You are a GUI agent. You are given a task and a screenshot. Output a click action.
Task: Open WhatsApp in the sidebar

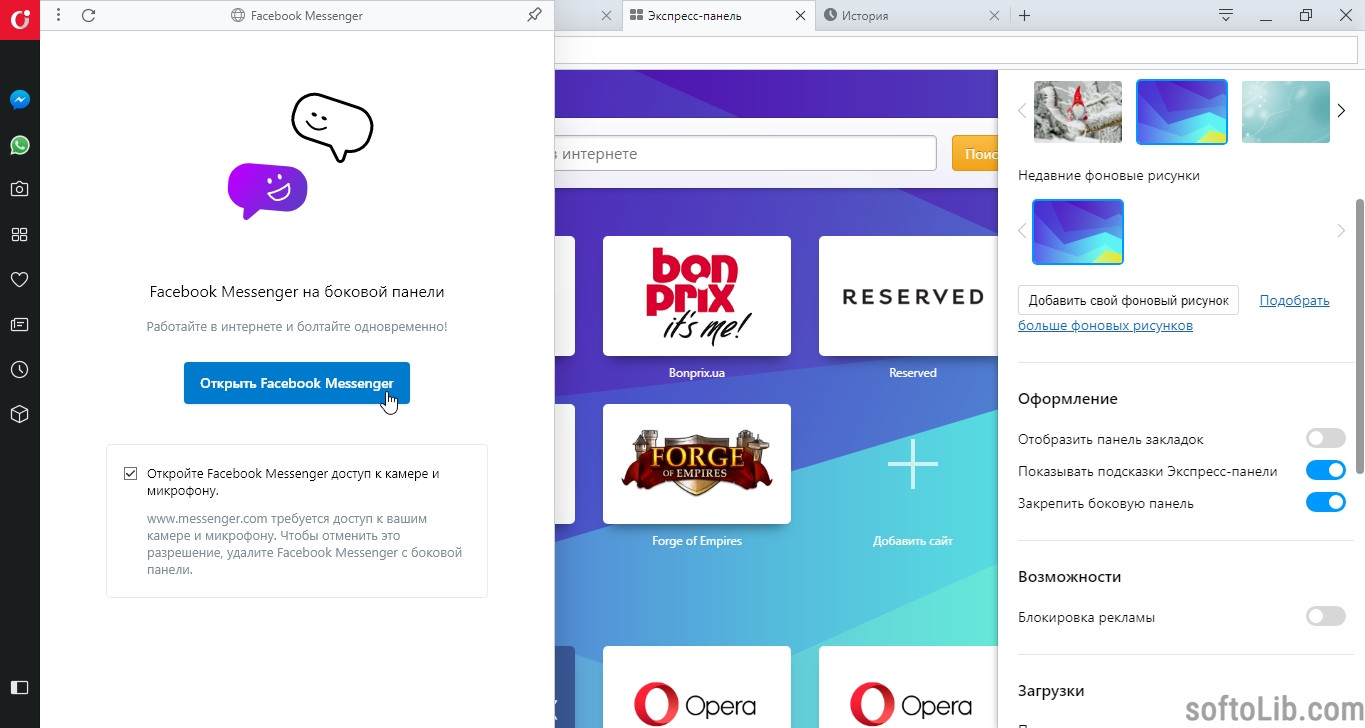(19, 145)
